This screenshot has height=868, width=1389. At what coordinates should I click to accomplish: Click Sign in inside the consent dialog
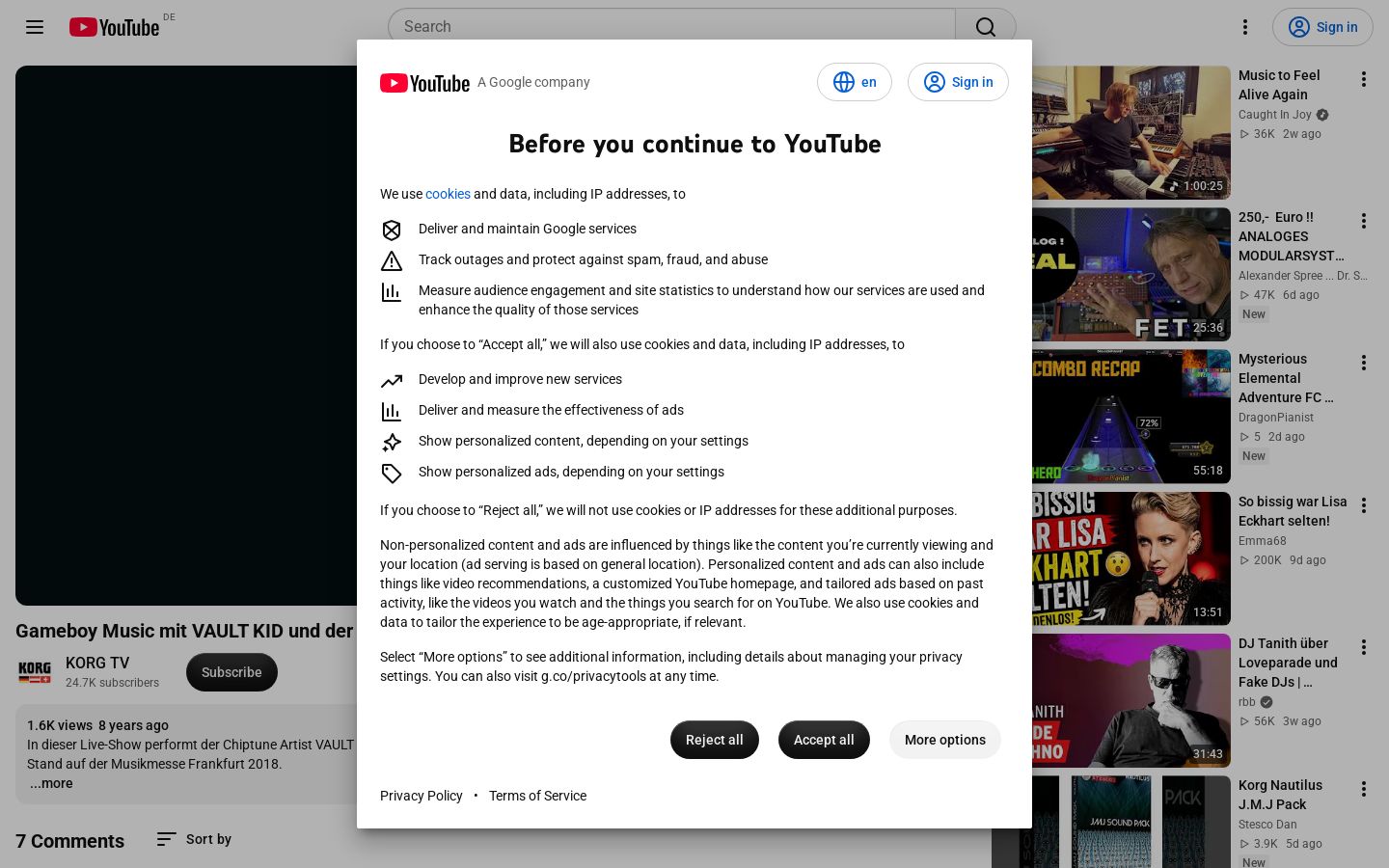tap(958, 82)
